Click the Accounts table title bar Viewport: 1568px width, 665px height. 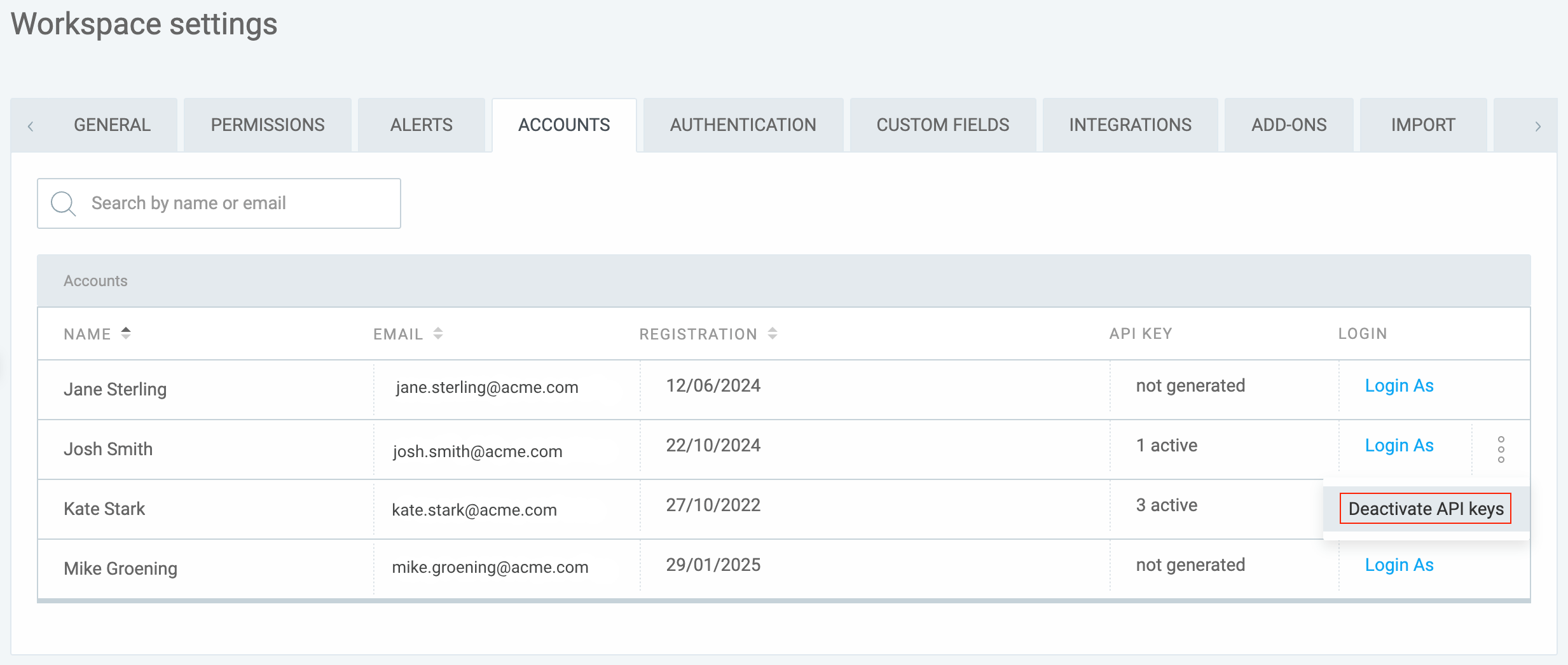click(784, 281)
